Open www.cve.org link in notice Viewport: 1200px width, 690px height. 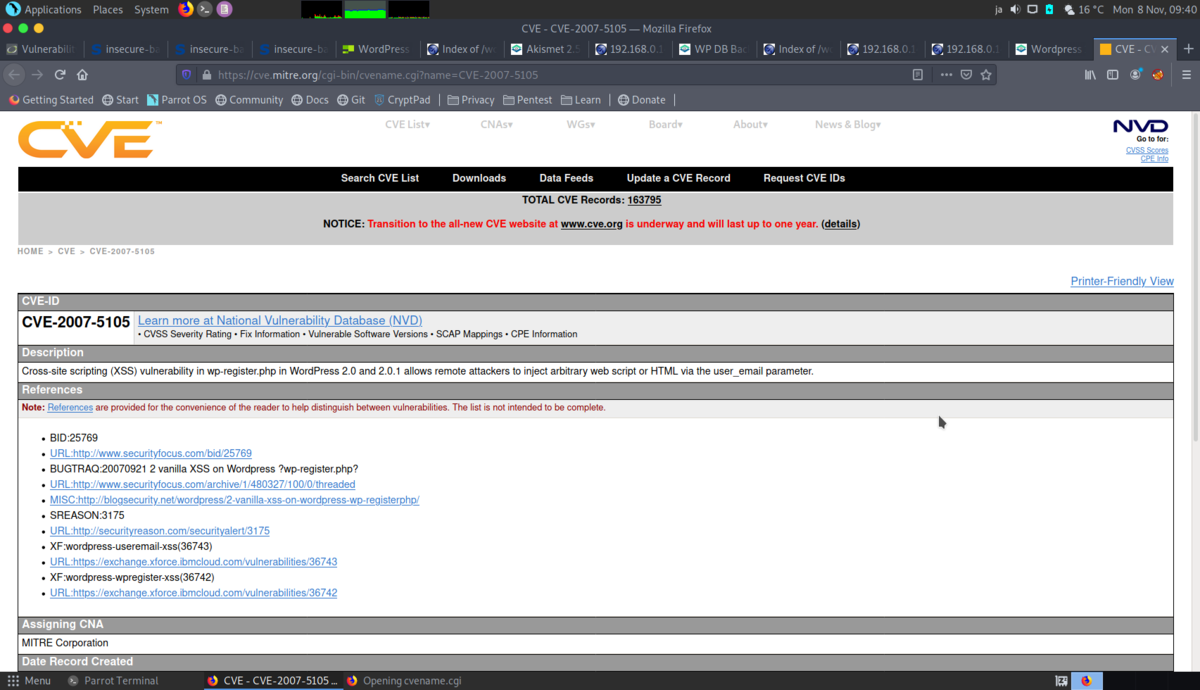pyautogui.click(x=591, y=224)
